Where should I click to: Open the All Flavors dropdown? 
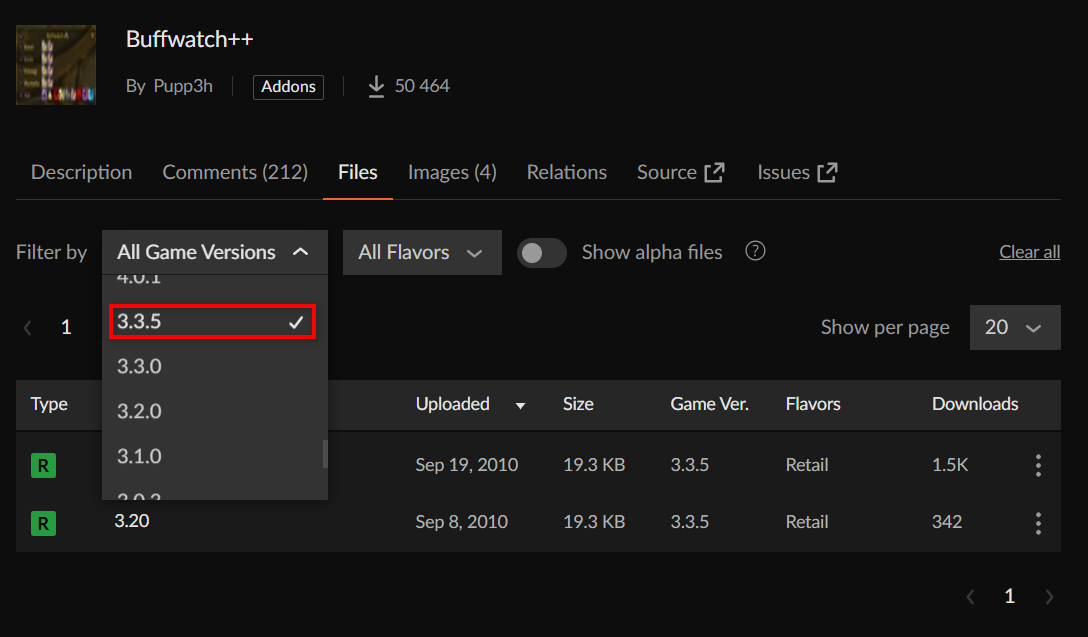(421, 253)
